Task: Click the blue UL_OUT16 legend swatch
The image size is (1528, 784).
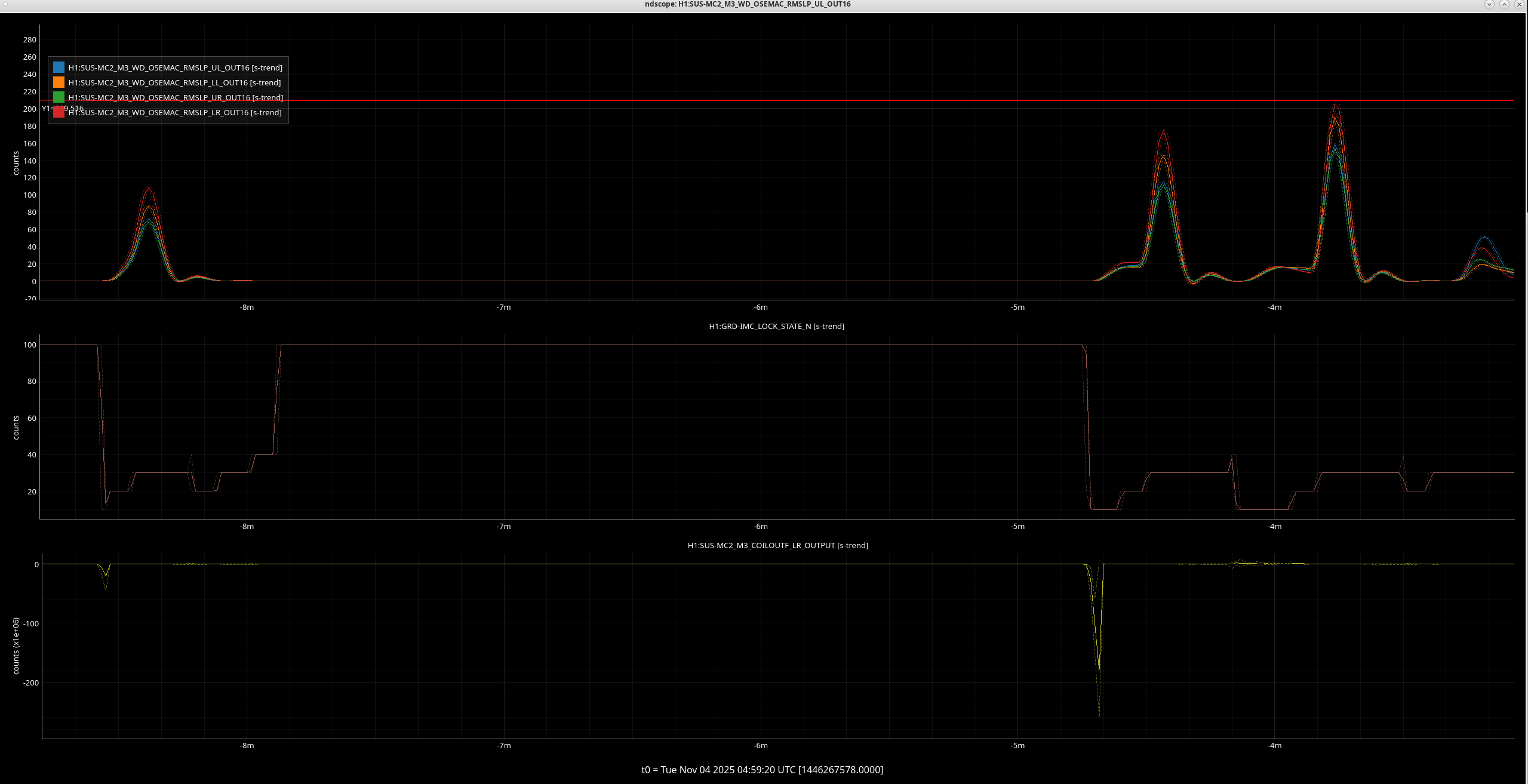Action: tap(59, 67)
